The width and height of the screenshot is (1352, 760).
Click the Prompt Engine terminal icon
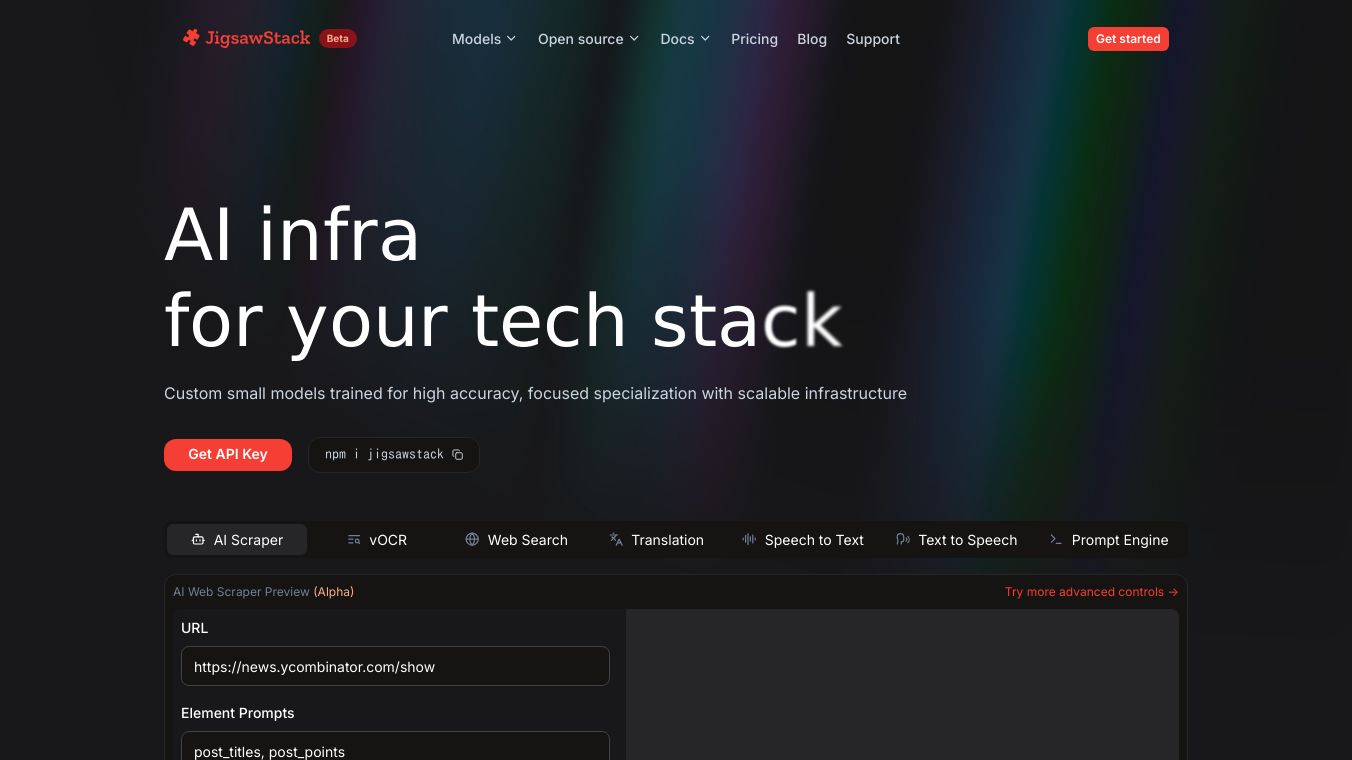coord(1056,540)
